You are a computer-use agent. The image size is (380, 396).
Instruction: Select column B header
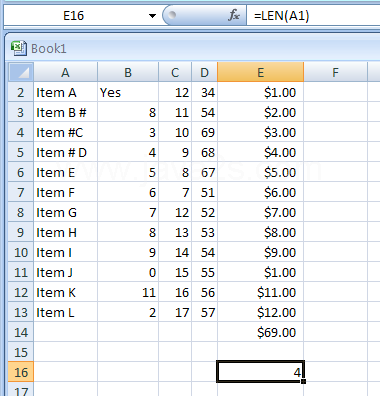128,72
